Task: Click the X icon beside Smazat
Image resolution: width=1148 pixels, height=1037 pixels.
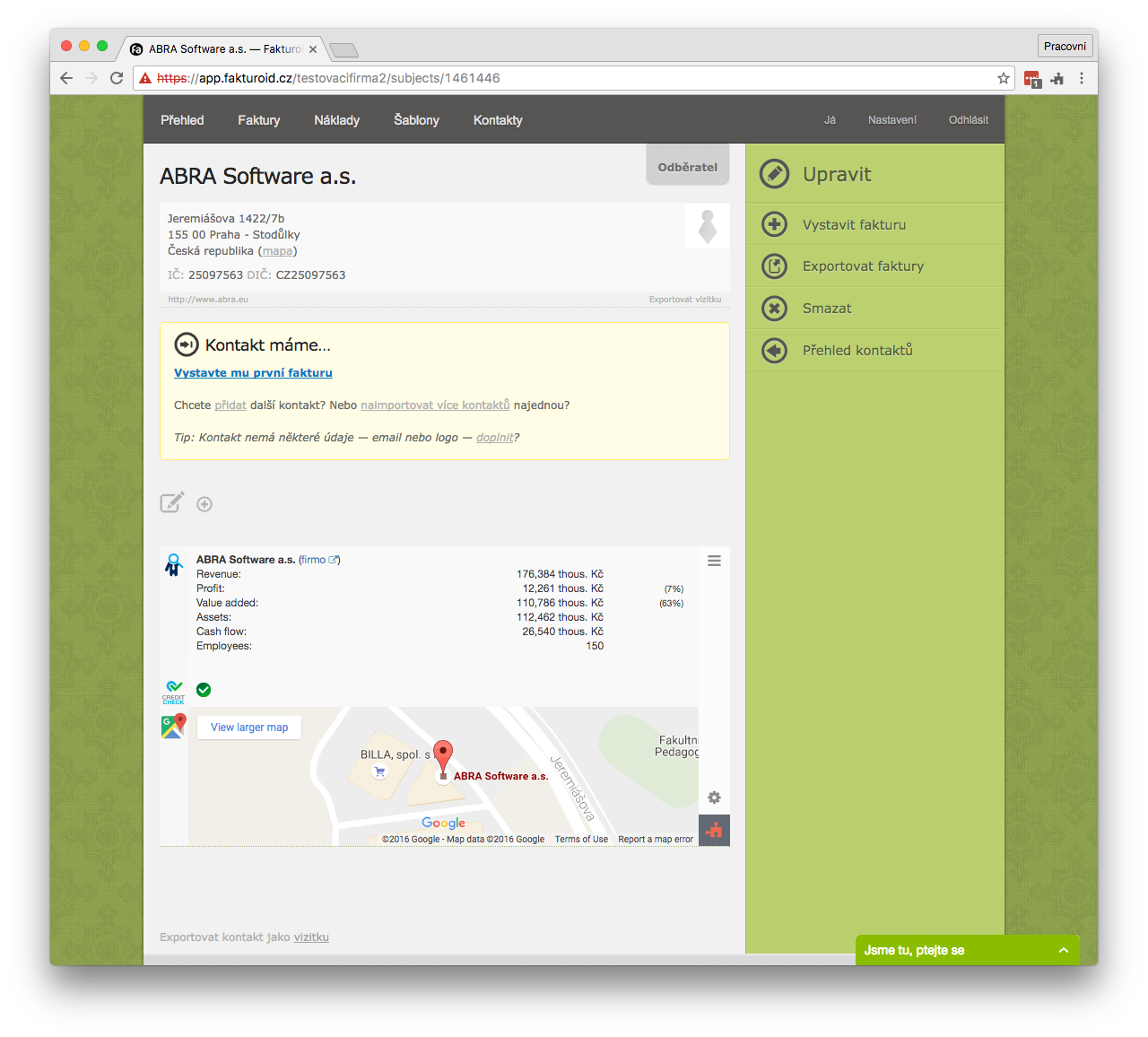Action: [x=774, y=309]
